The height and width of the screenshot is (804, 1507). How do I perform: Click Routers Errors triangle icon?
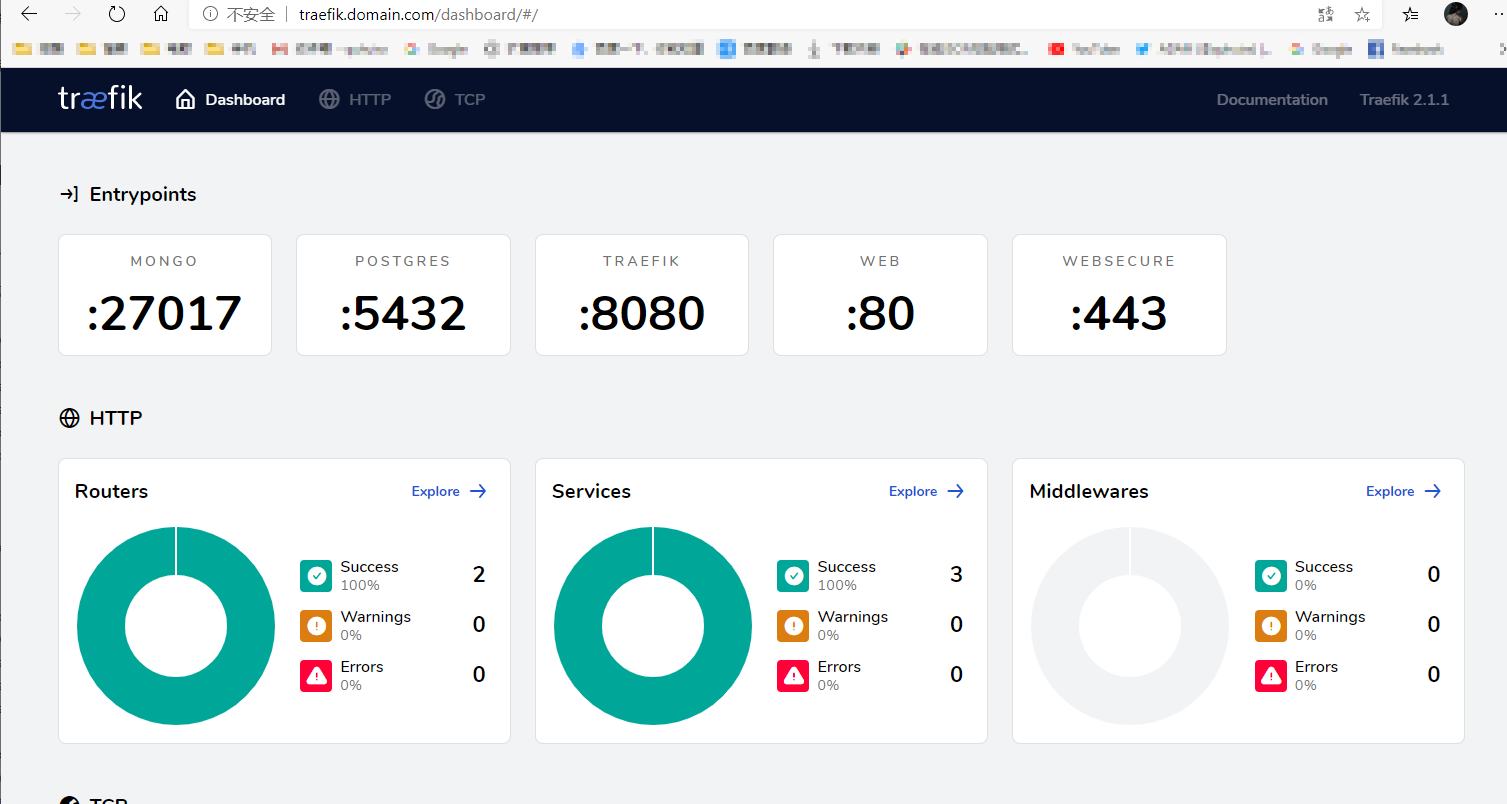click(316, 676)
